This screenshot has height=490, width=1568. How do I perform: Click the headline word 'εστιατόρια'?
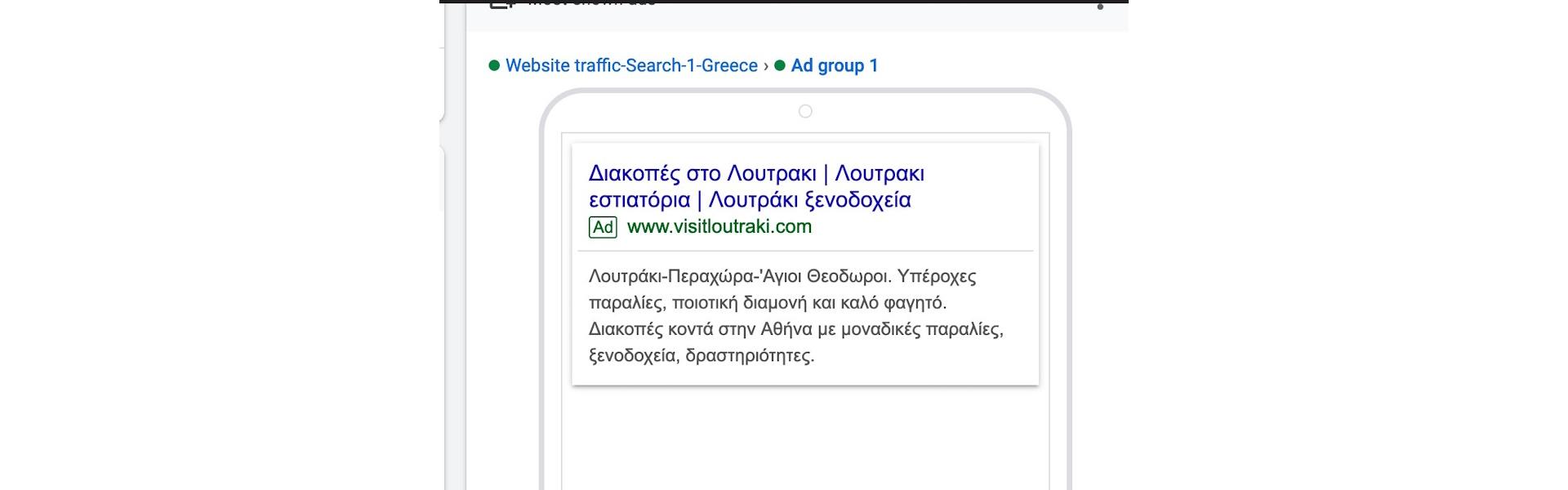point(639,200)
